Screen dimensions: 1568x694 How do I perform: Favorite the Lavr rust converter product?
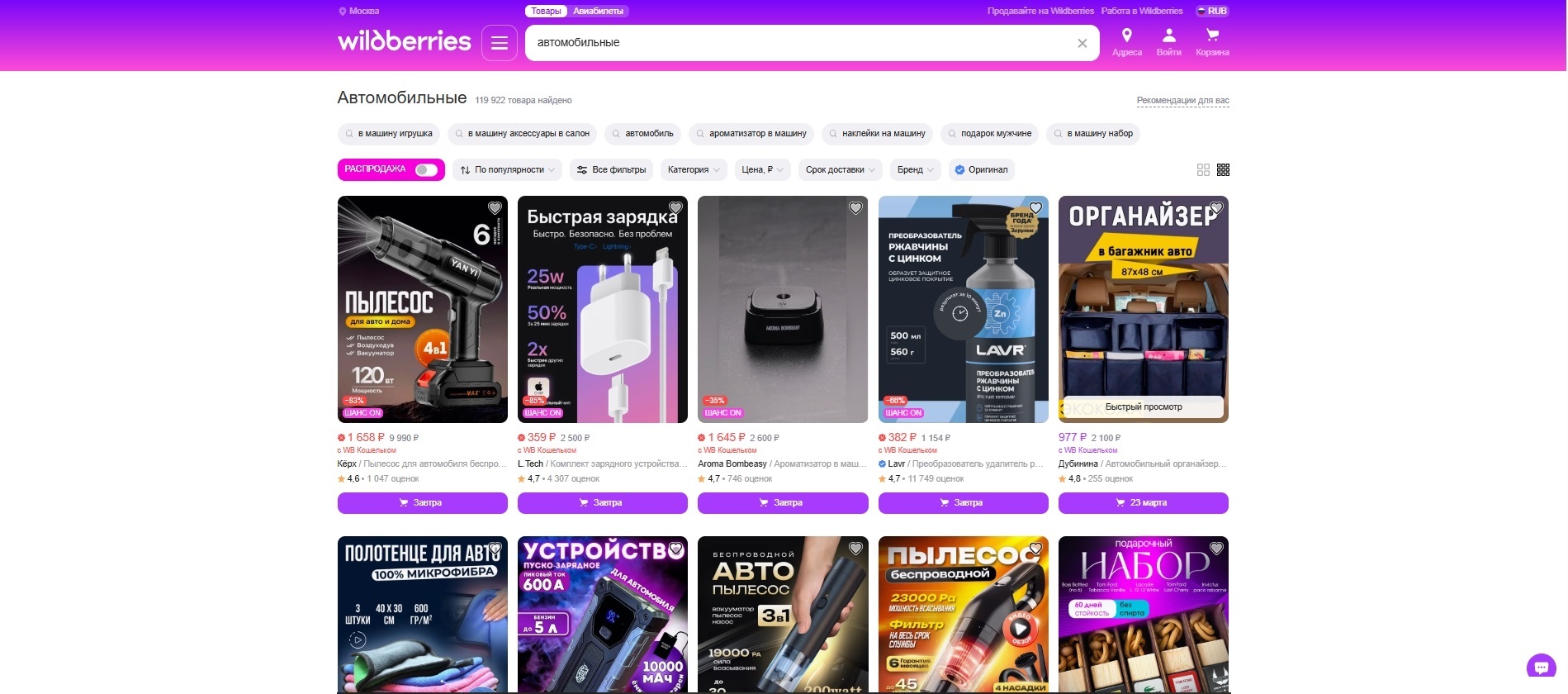pos(1035,208)
